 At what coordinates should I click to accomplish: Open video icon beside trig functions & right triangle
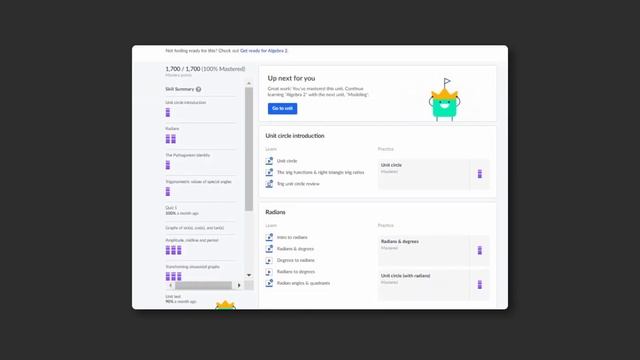pos(269,172)
